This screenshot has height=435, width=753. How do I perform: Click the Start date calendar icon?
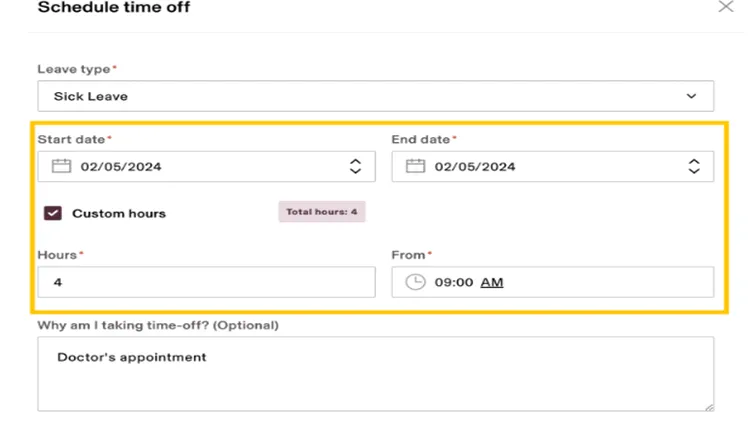pos(61,166)
